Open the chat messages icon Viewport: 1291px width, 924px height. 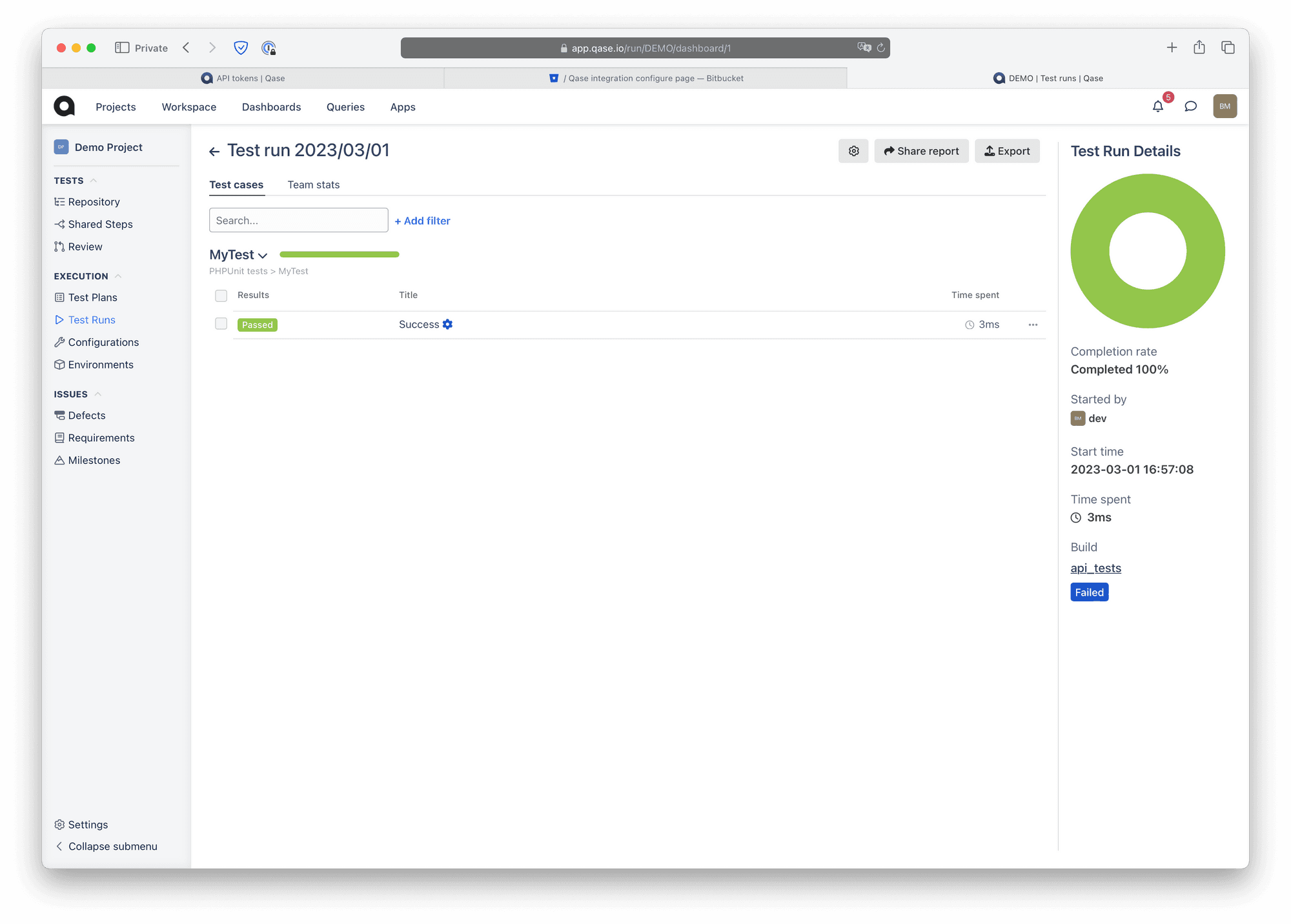pyautogui.click(x=1191, y=106)
